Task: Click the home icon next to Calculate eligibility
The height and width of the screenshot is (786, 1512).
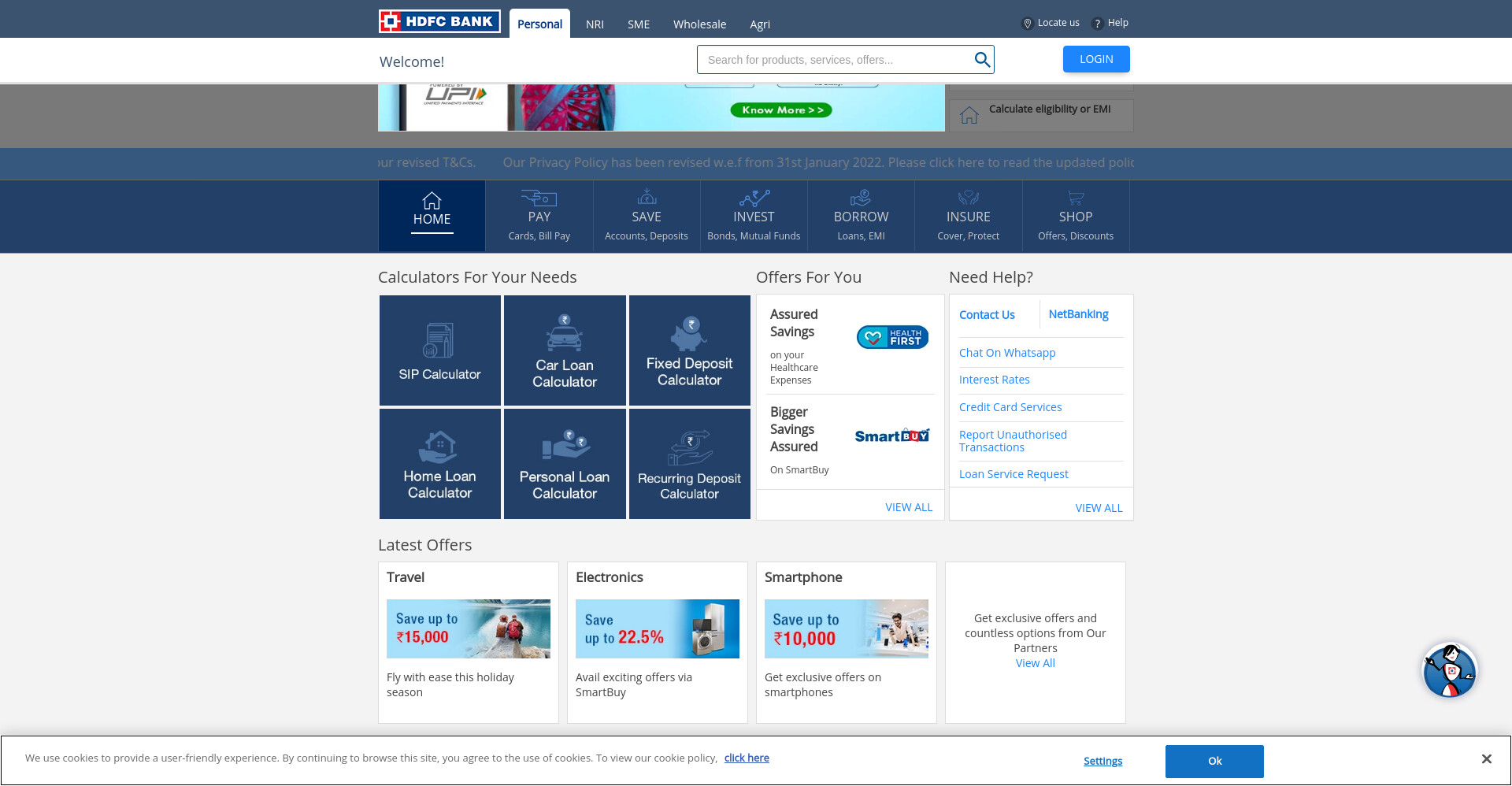Action: click(x=969, y=115)
